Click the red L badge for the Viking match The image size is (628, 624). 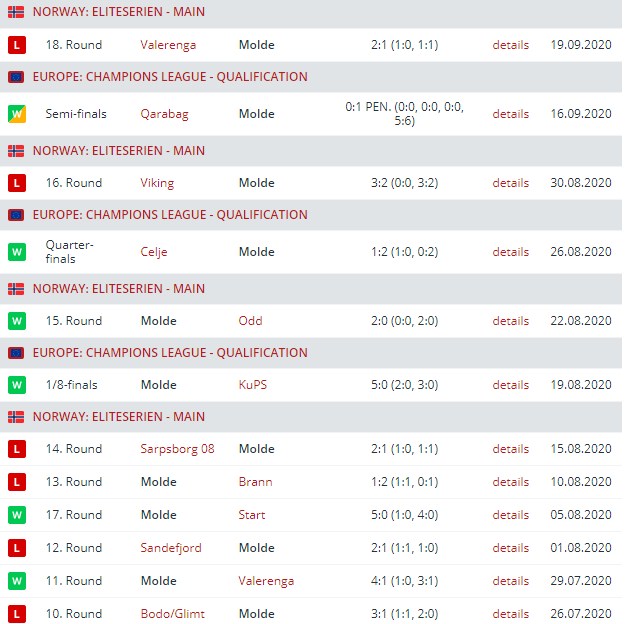pyautogui.click(x=16, y=183)
